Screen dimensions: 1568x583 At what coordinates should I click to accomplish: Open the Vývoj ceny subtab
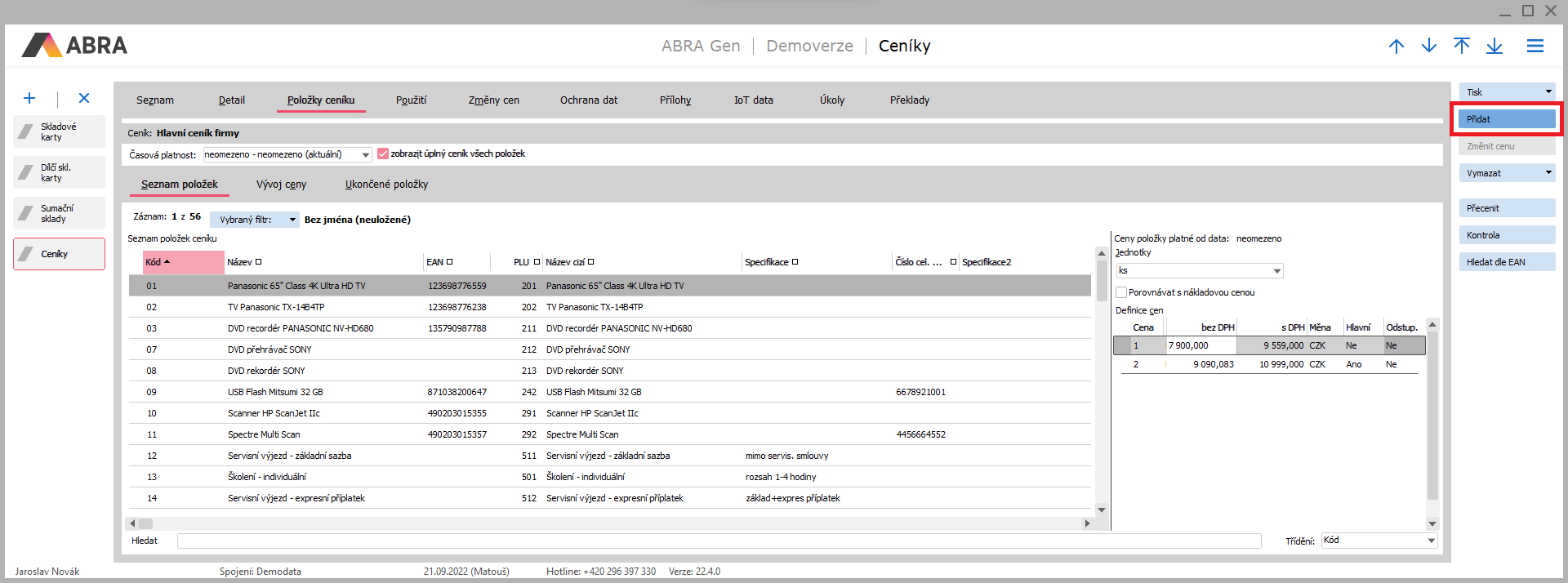click(x=281, y=185)
